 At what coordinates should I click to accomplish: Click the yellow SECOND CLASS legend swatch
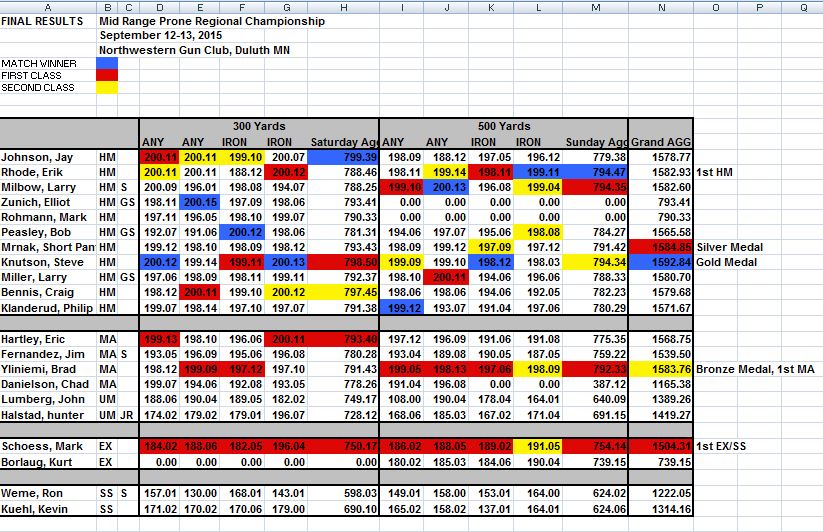107,88
